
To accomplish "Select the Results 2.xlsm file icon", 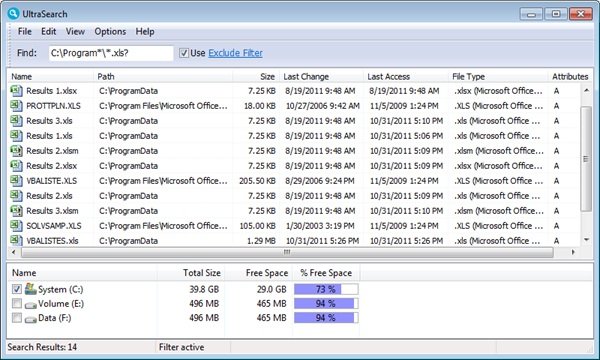I will [16, 151].
